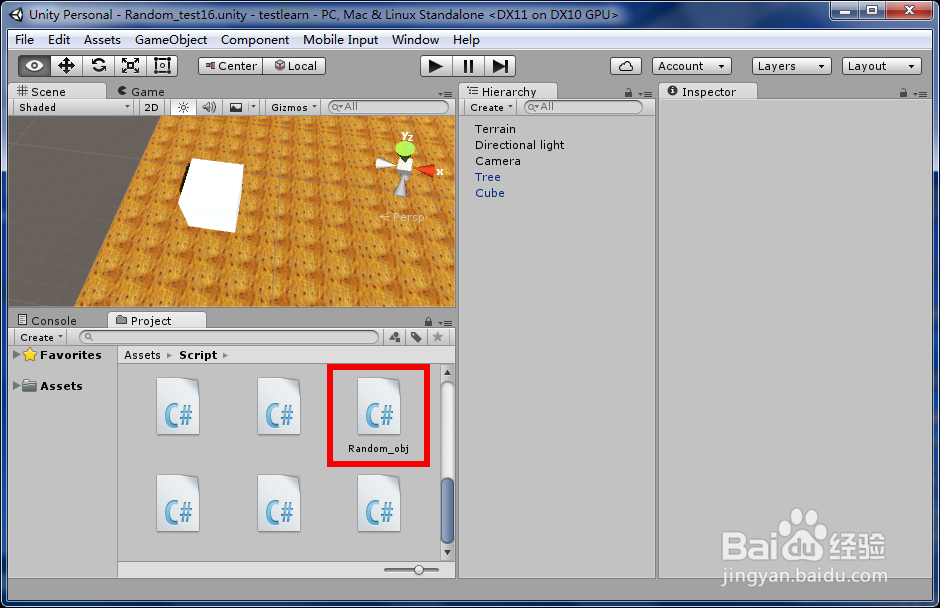Click the Play button
This screenshot has height=608, width=940.
coord(436,66)
